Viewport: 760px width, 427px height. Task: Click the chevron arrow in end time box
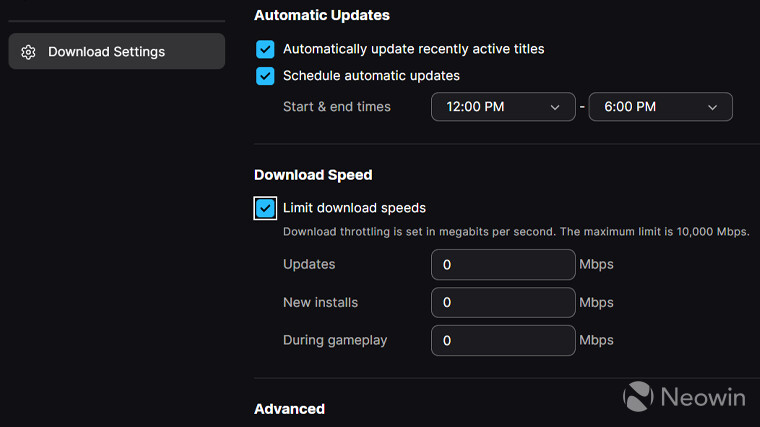(713, 107)
